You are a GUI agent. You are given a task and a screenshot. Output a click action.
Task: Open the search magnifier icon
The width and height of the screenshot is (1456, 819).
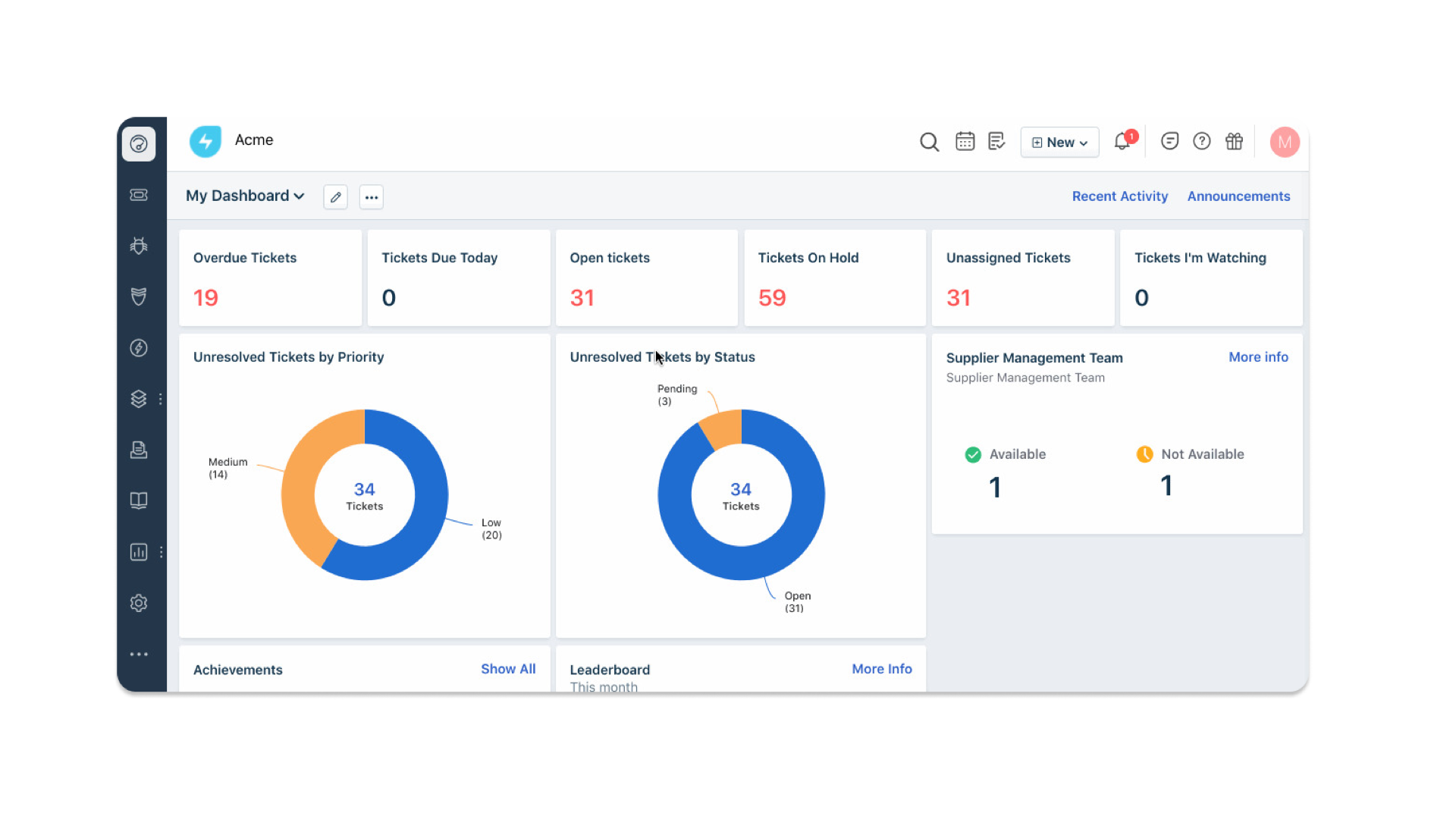[x=929, y=142]
